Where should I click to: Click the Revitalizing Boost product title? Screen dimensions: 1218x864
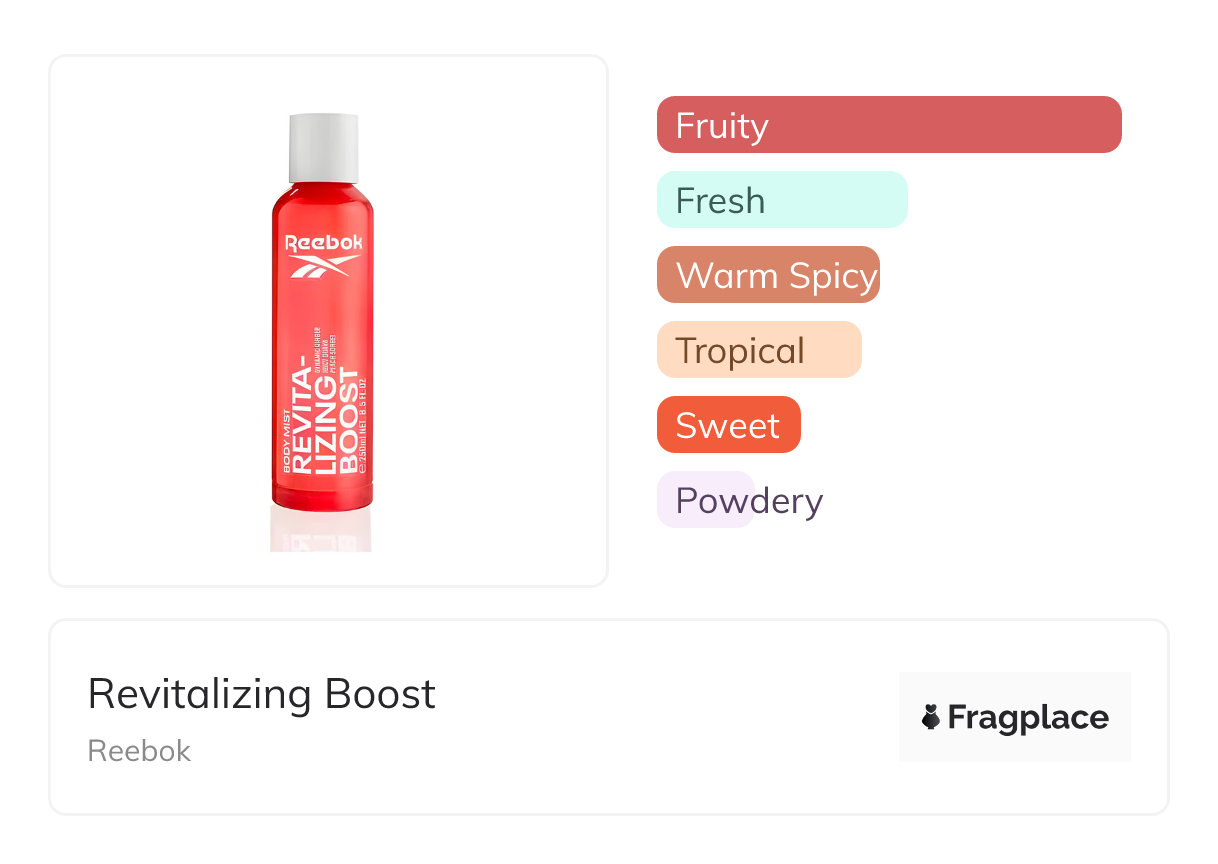[x=262, y=694]
